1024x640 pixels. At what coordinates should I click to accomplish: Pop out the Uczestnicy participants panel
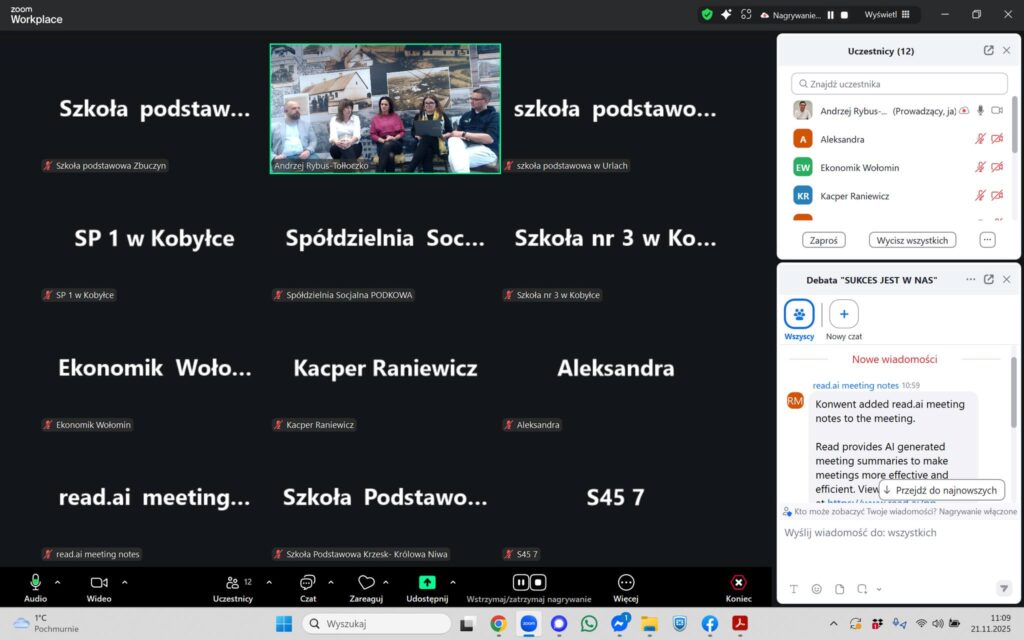coord(988,51)
